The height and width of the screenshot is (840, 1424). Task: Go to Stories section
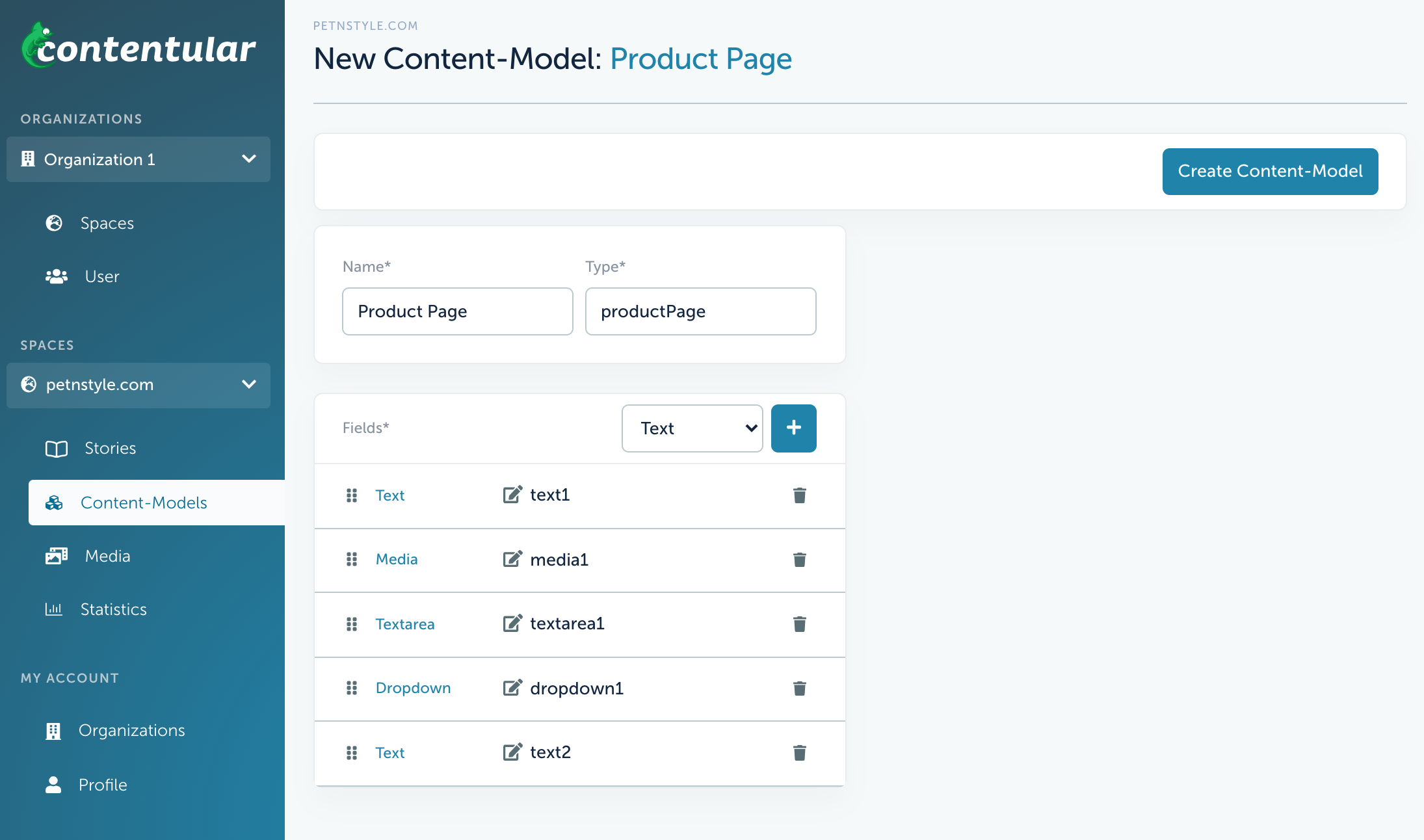[x=90, y=449]
